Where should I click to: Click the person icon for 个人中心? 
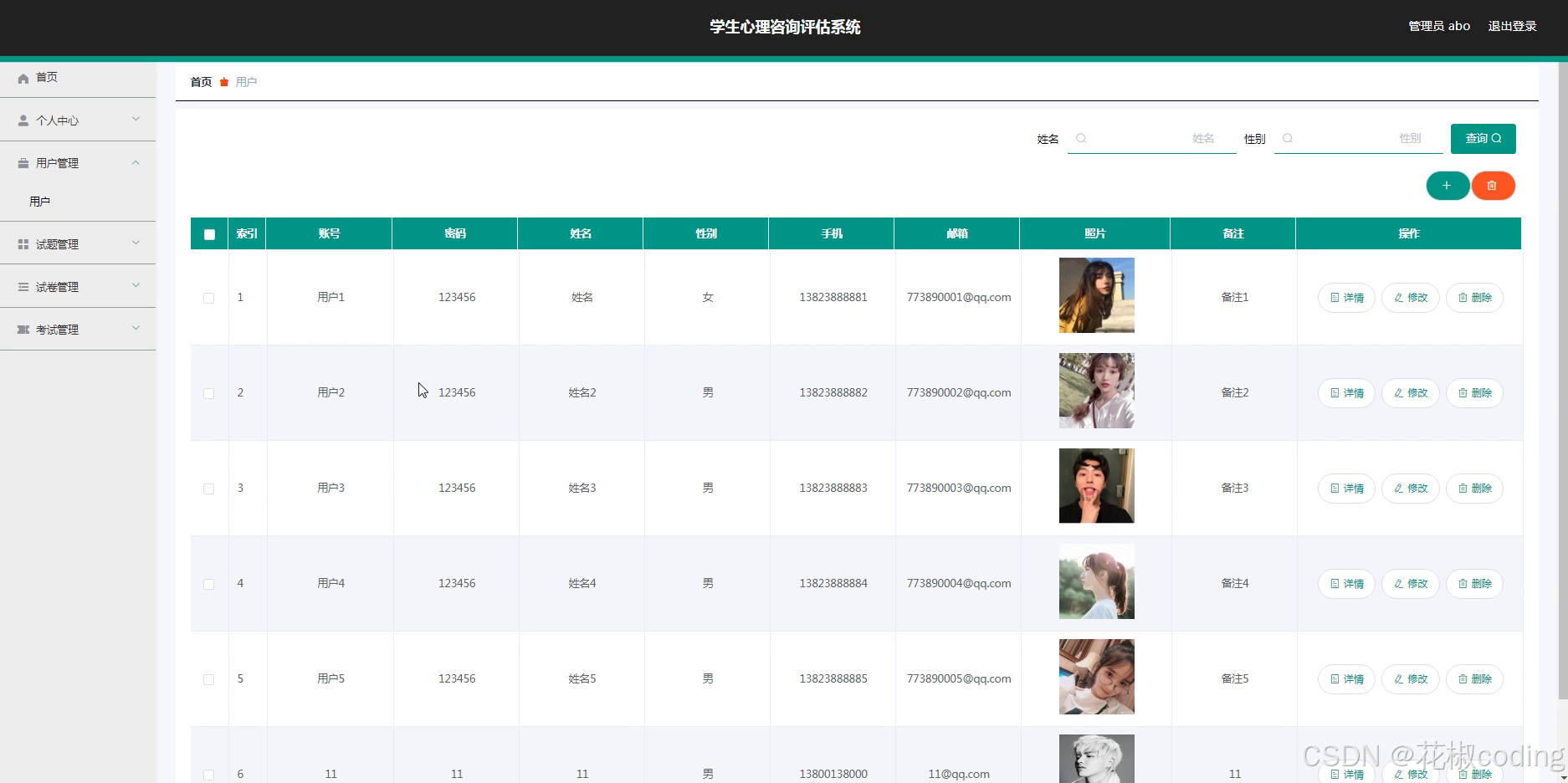tap(23, 120)
